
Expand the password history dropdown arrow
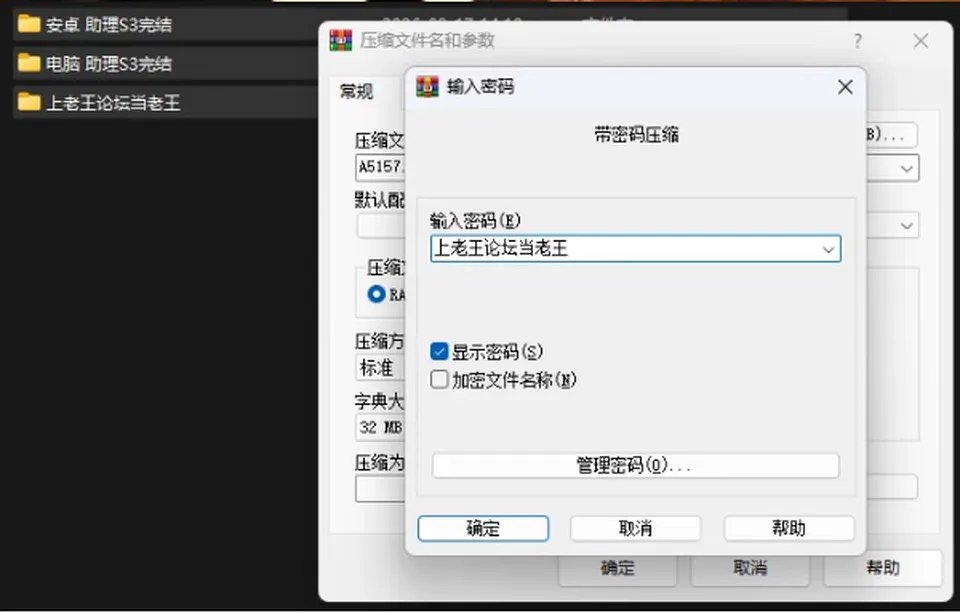tap(828, 249)
